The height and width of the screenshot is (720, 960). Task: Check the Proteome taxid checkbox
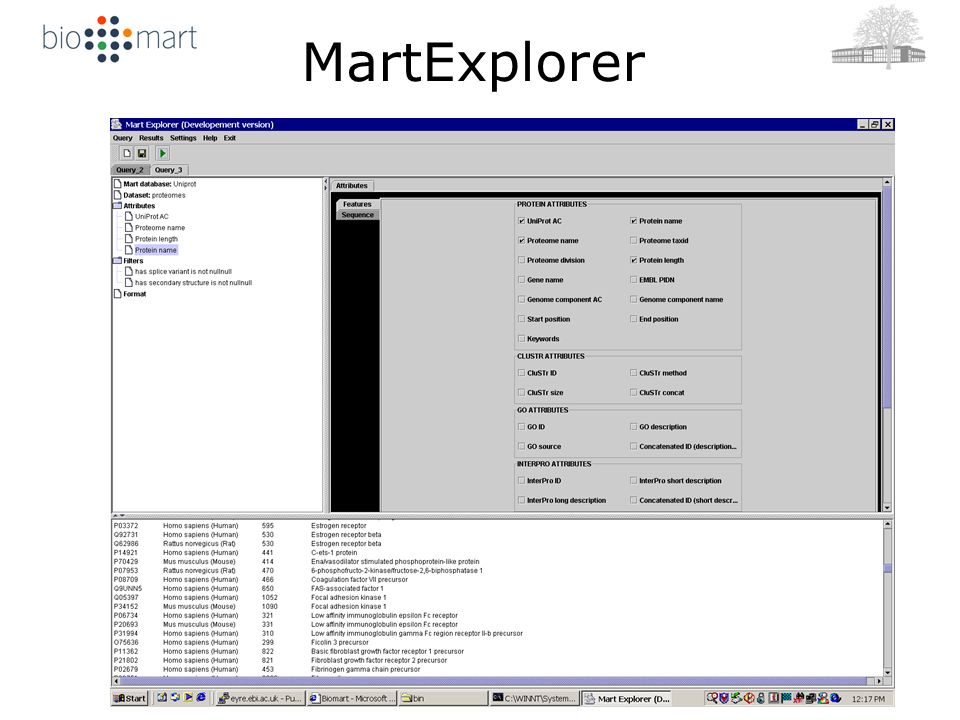coord(634,241)
